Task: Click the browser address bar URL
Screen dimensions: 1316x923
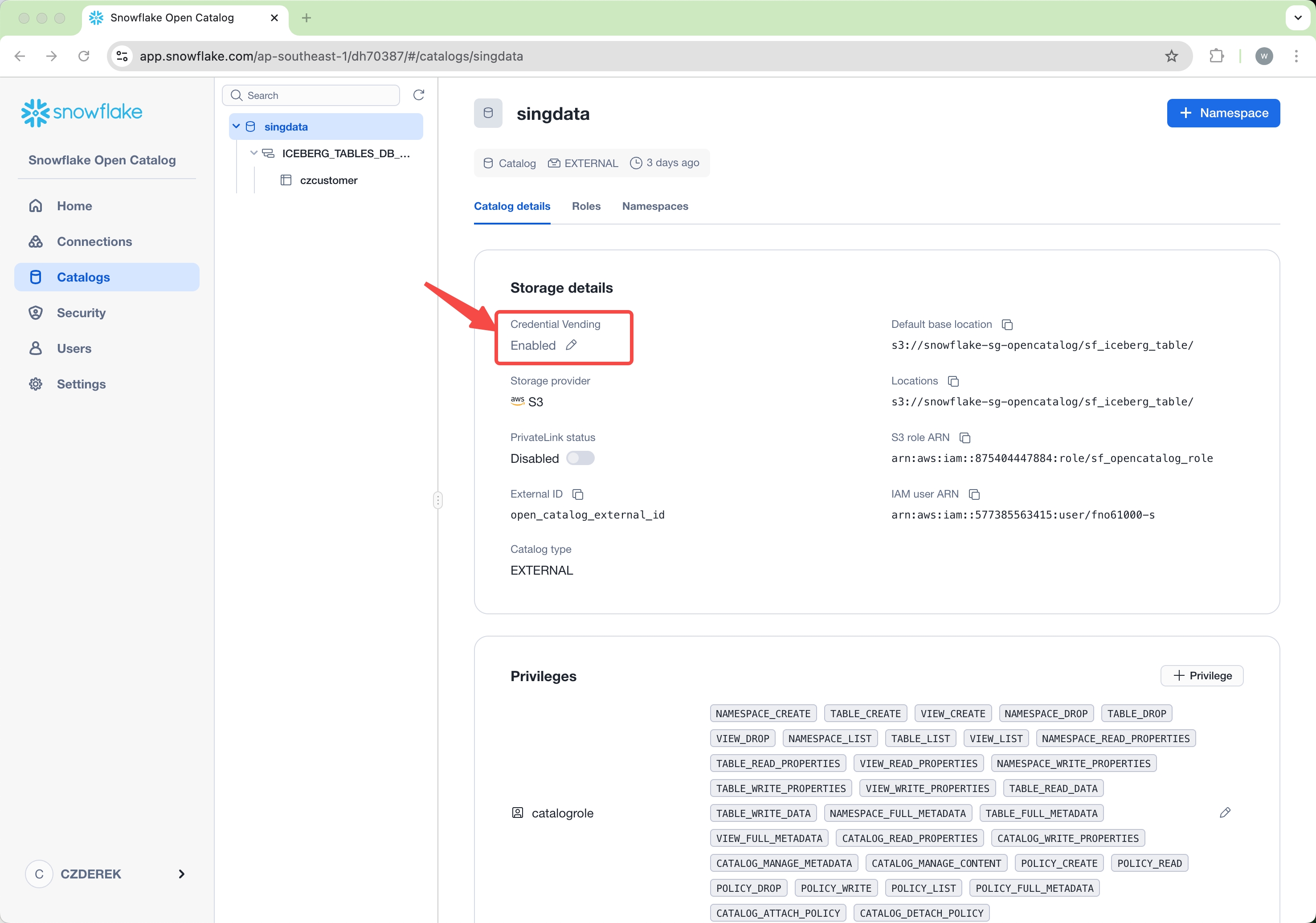Action: (331, 56)
